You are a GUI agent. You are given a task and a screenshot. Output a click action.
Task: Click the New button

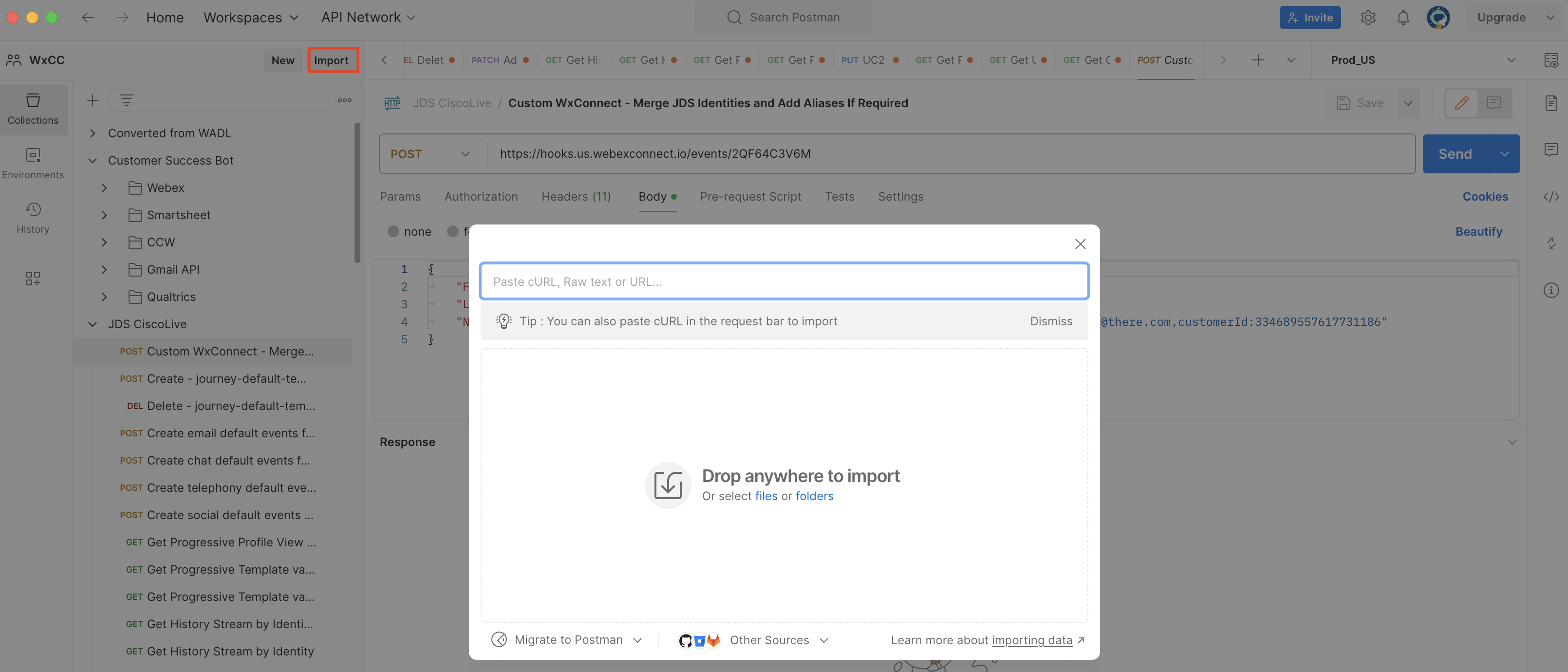tap(282, 59)
